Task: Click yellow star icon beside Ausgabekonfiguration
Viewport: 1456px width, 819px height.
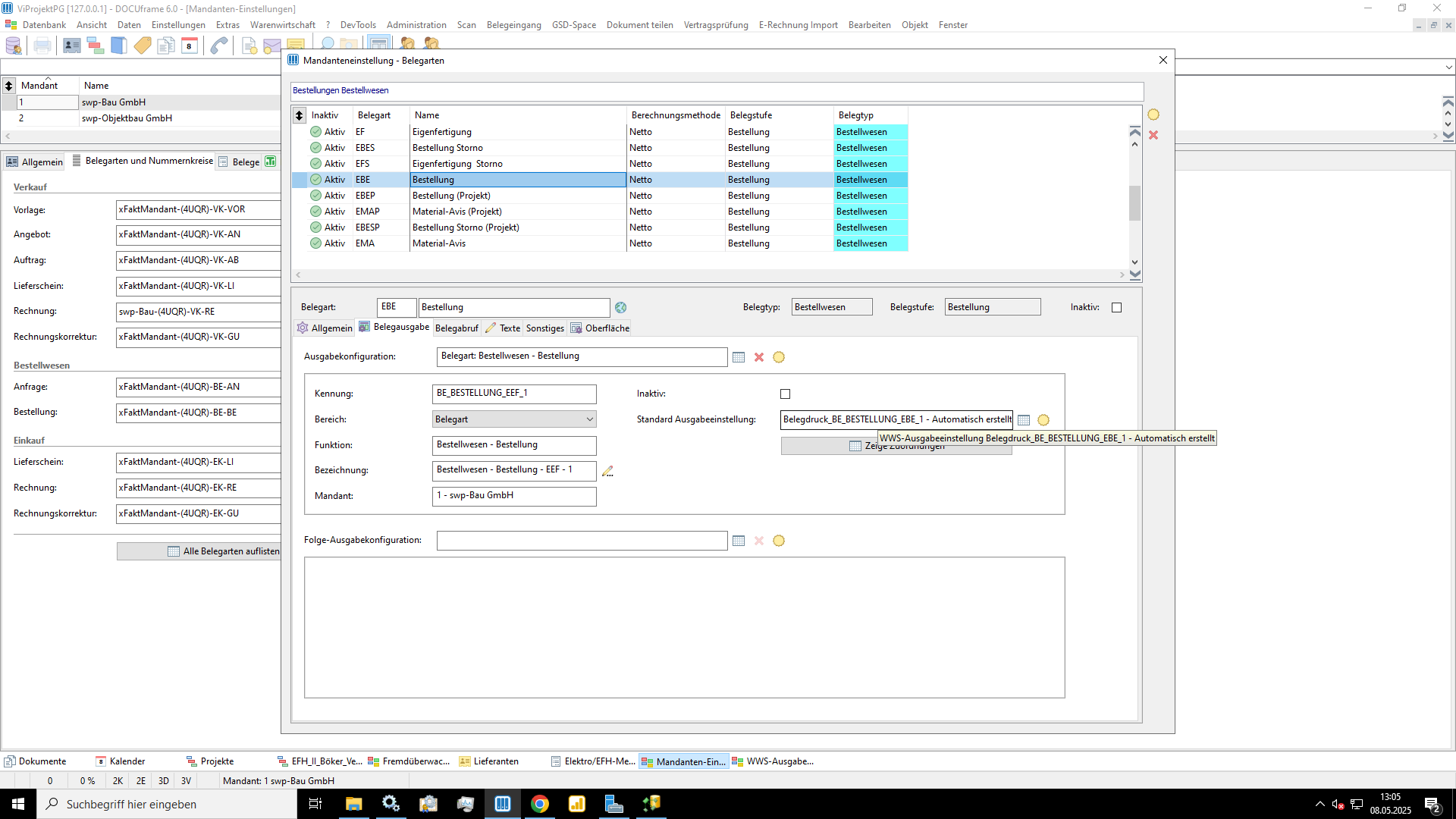Action: (x=779, y=357)
